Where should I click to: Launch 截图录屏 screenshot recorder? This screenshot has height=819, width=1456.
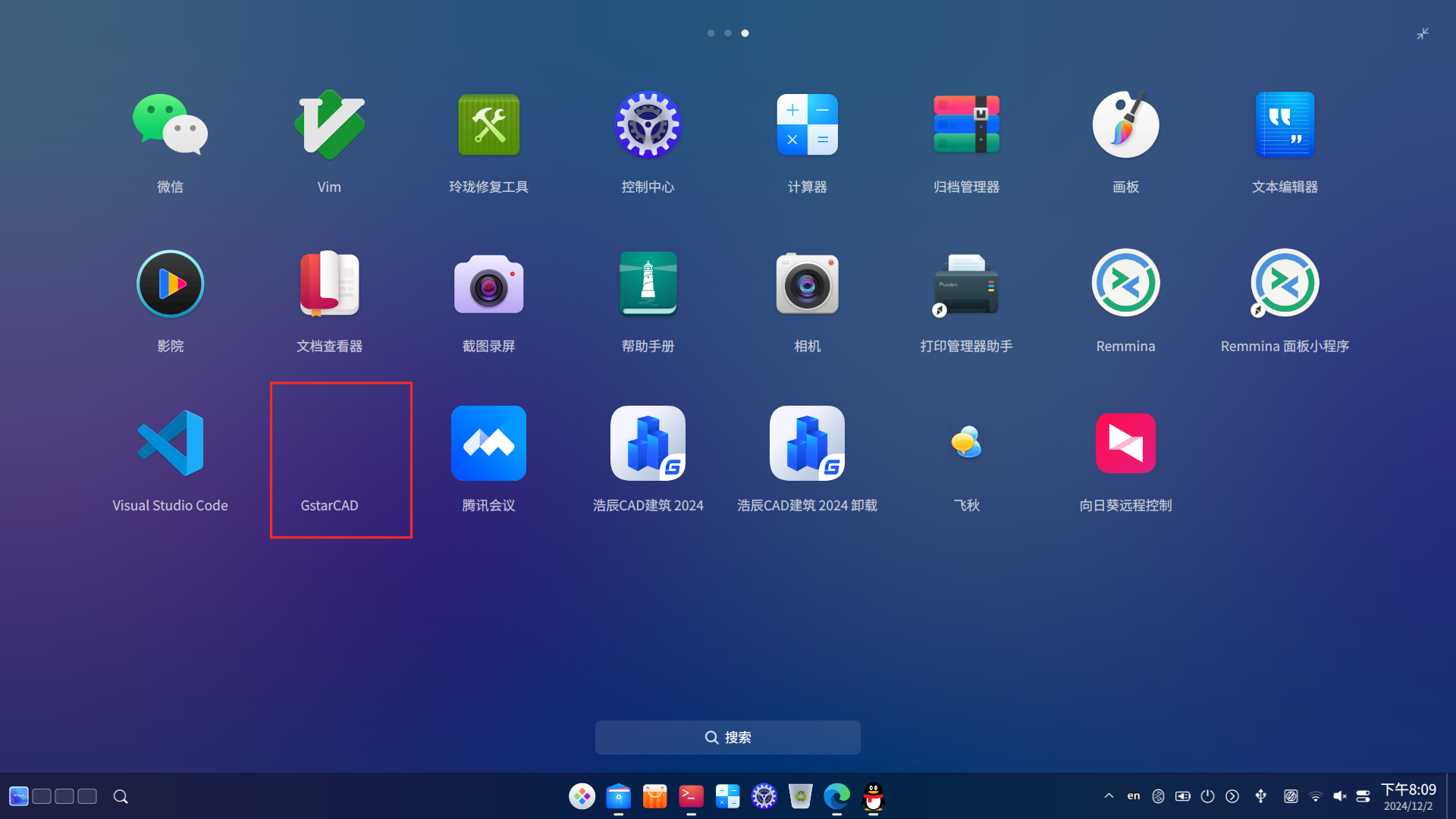click(x=488, y=284)
